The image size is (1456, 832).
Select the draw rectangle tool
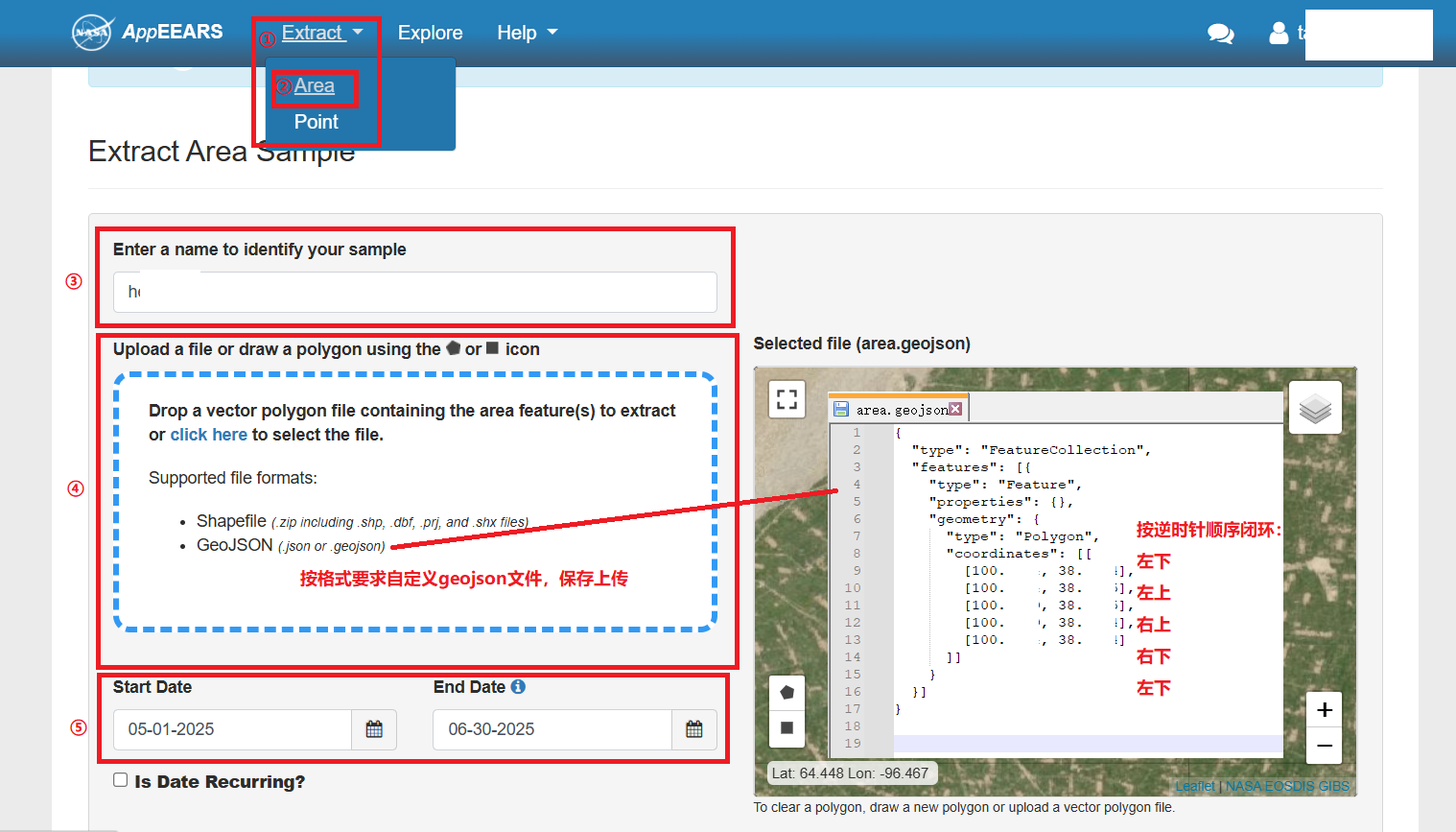click(x=787, y=728)
